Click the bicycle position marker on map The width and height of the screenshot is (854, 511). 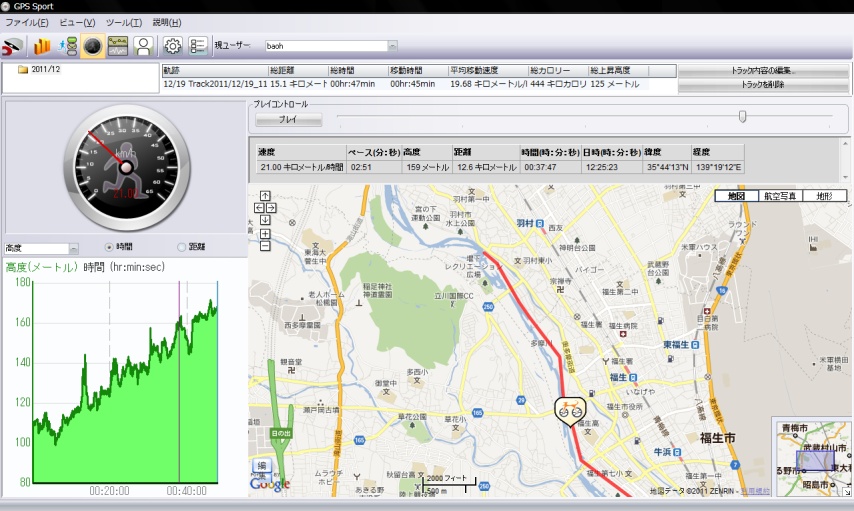pyautogui.click(x=569, y=409)
